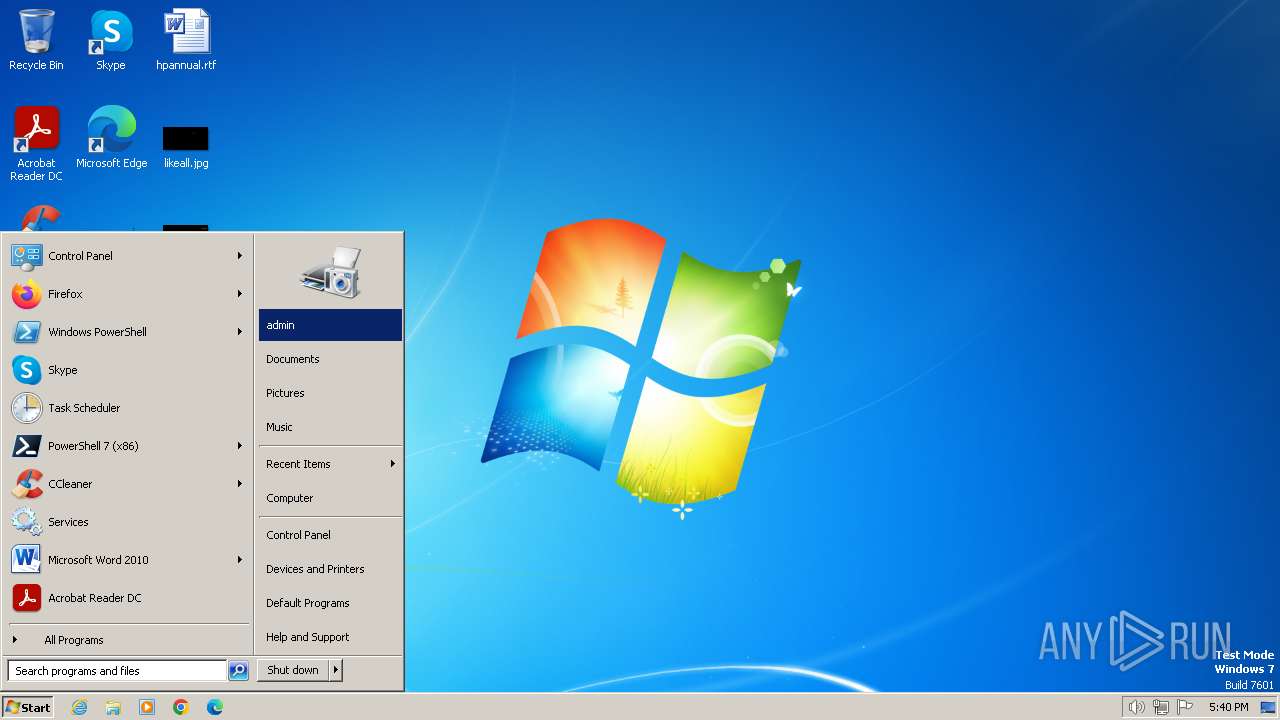The image size is (1280, 720).
Task: Click the CCleaner icon in Start menu
Action: [26, 484]
